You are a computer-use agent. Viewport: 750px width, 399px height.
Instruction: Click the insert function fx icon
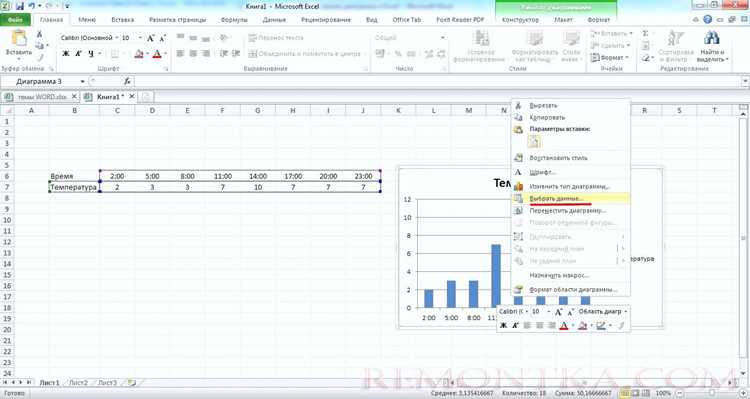point(127,81)
